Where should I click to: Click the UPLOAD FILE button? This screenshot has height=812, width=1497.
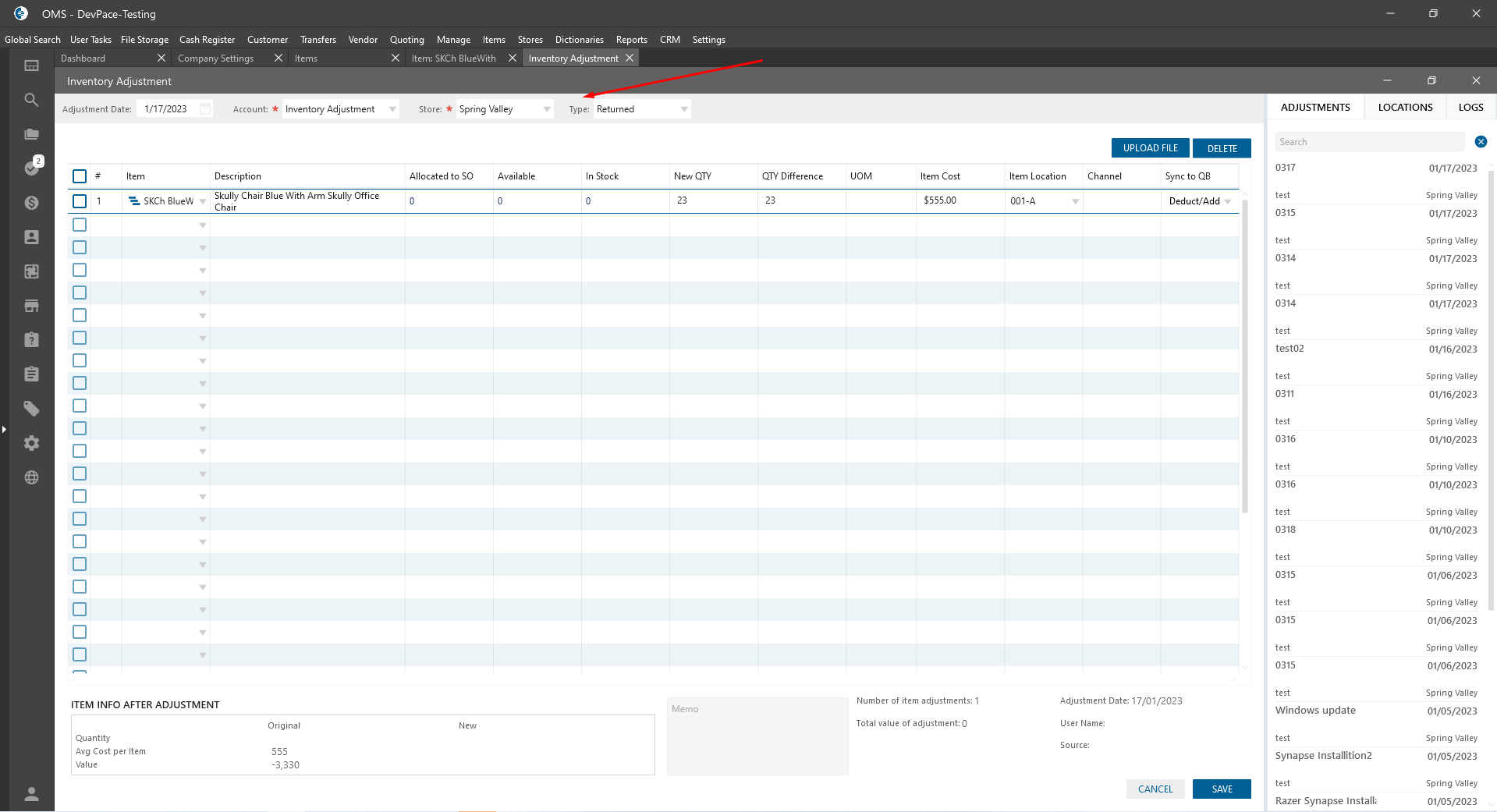1150,148
